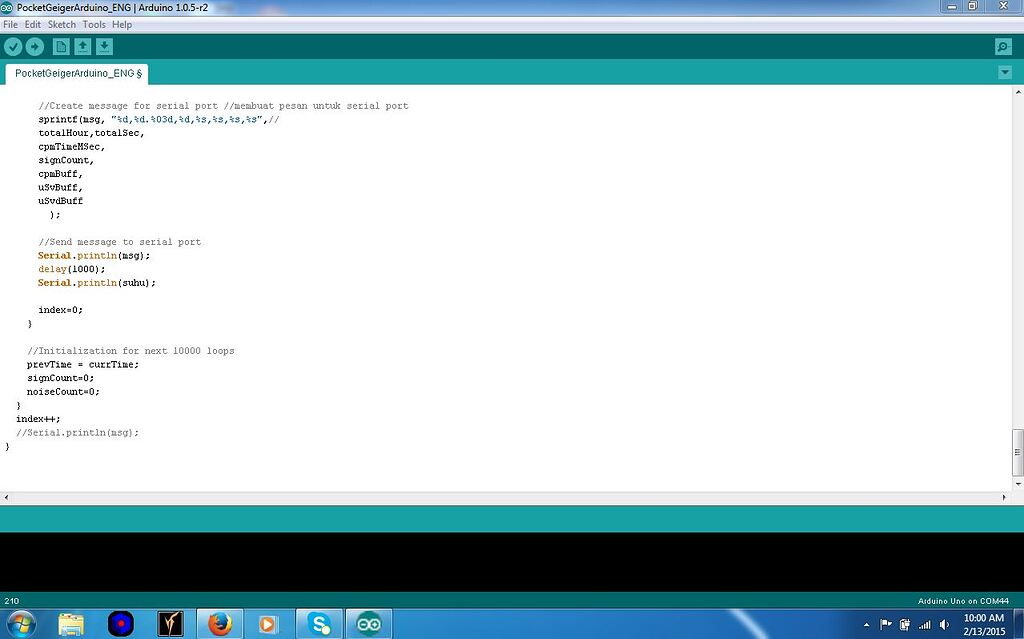Click the Windows Start button

click(x=19, y=622)
